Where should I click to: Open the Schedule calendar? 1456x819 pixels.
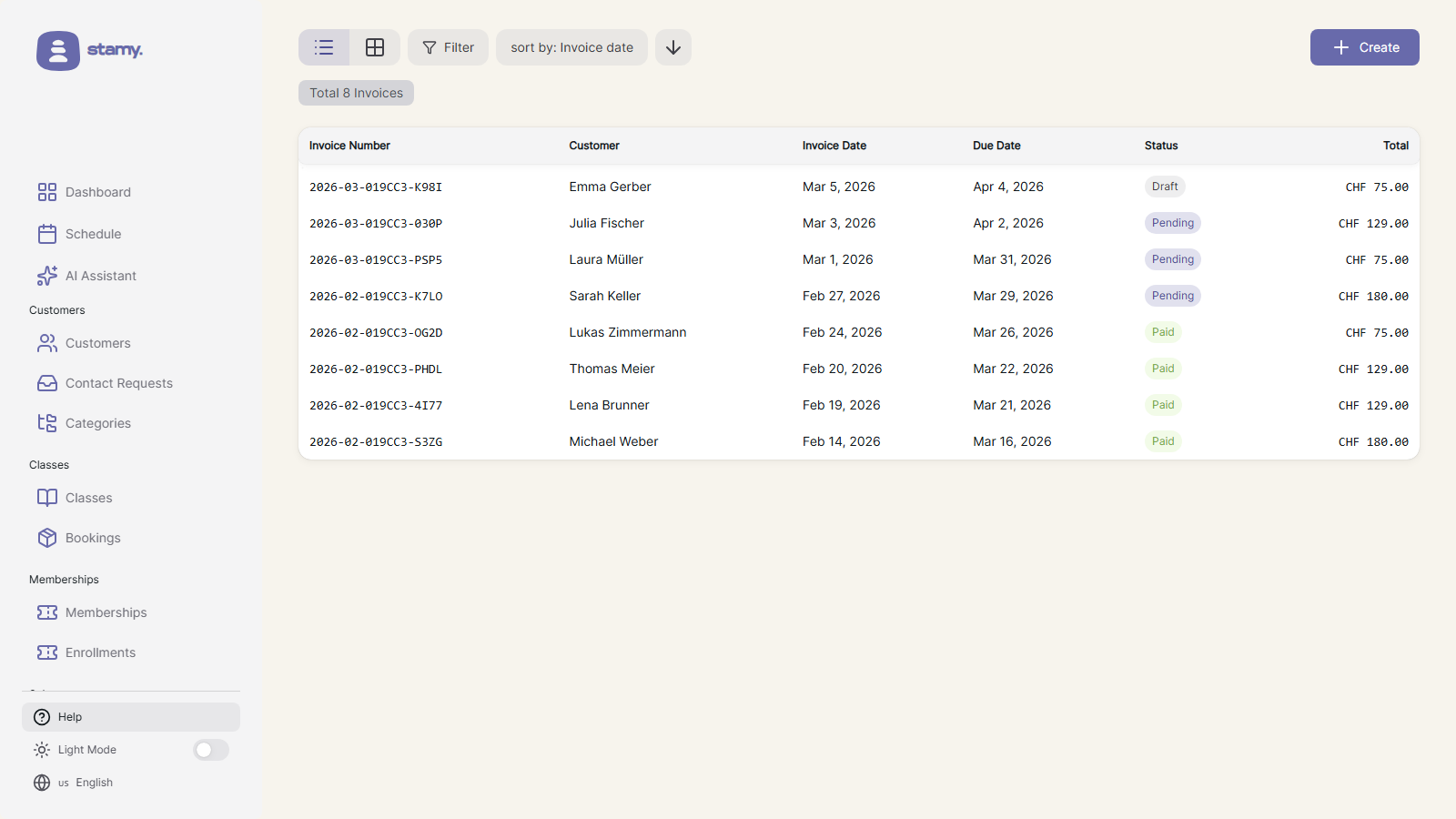(x=93, y=234)
